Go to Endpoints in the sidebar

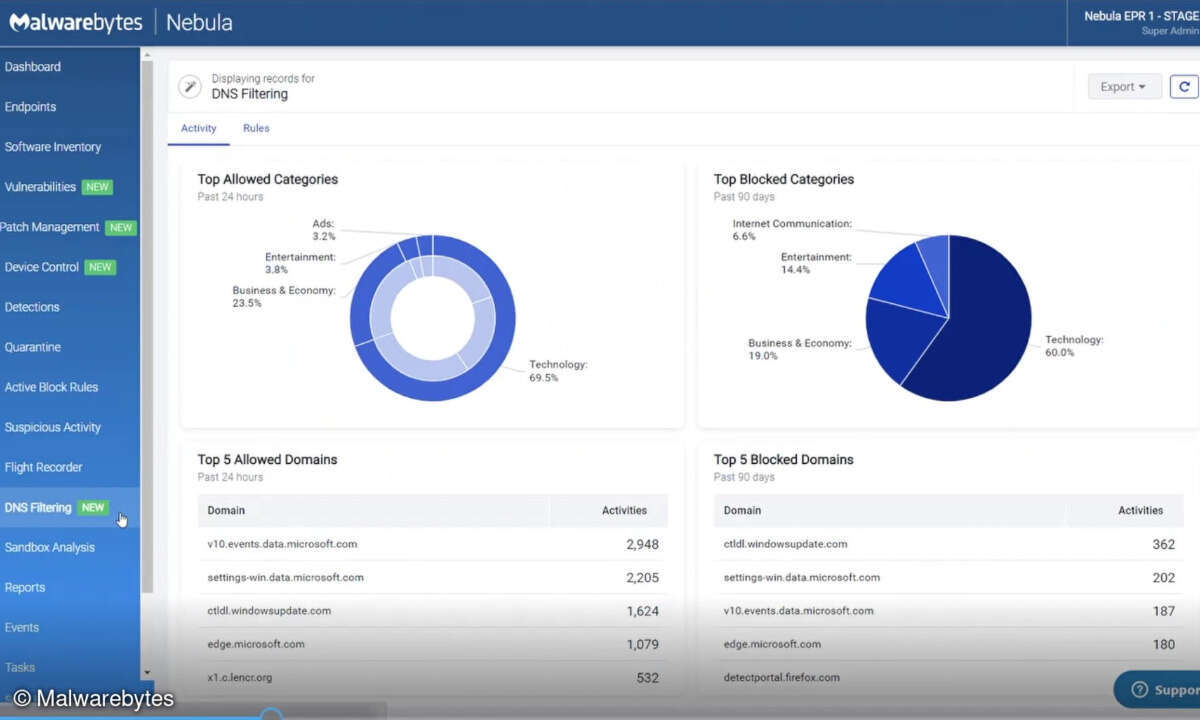pos(30,107)
